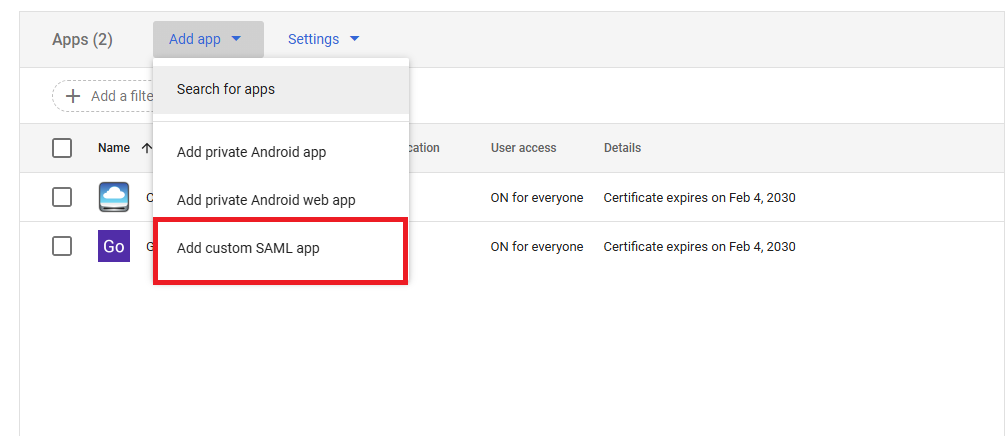Click ON for everyone in Go app row
This screenshot has width=1006, height=436.
coord(537,247)
